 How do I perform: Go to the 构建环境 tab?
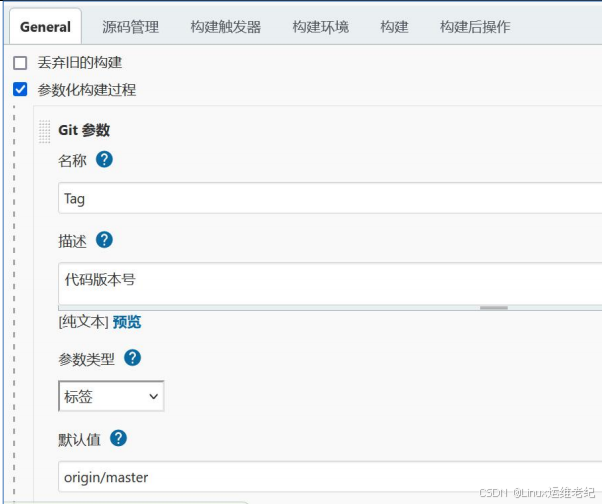(x=321, y=27)
